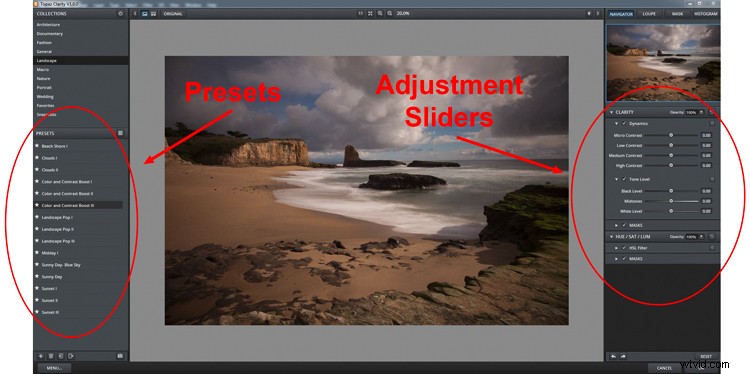Viewport: 750px width, 374px height.
Task: Apply Color and Contrast Boost III preset
Action: [78, 205]
